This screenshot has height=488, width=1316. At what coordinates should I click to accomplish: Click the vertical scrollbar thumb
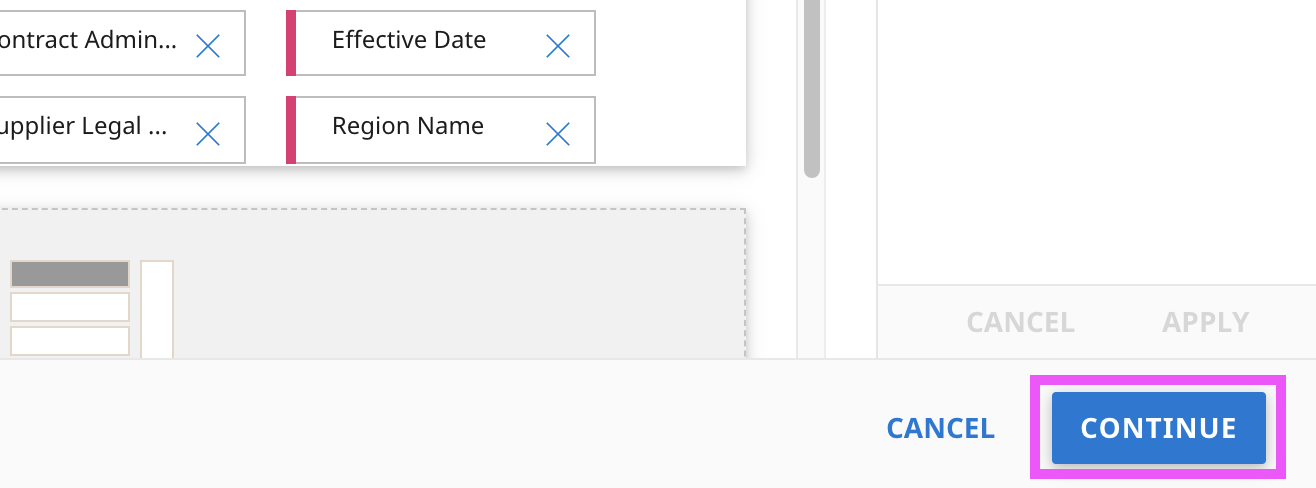coord(812,90)
